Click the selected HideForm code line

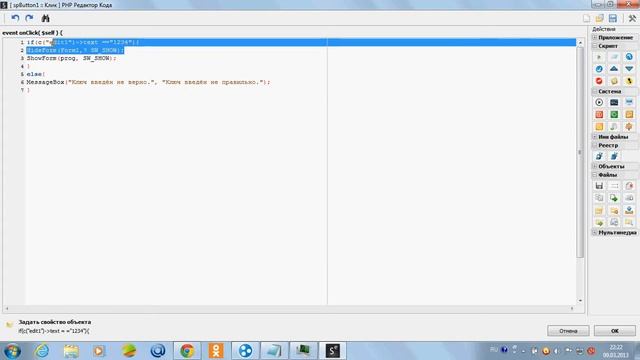75,50
